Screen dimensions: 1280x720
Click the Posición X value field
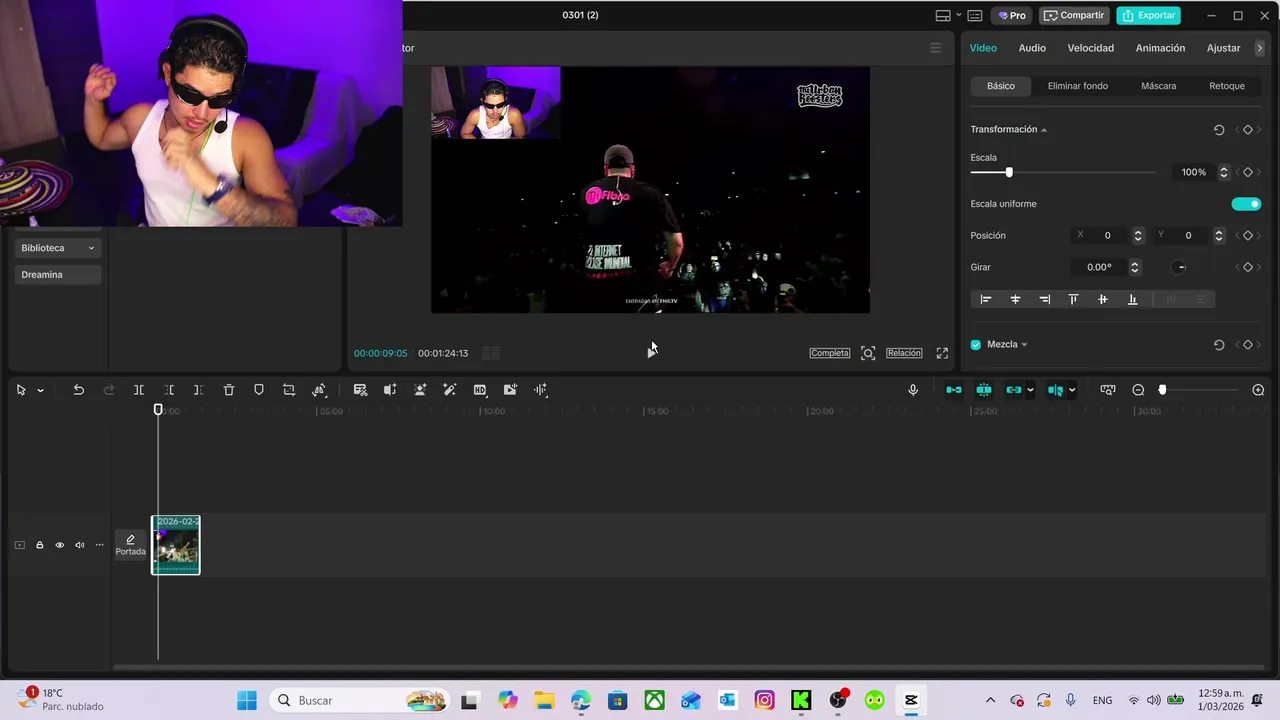click(x=1107, y=235)
